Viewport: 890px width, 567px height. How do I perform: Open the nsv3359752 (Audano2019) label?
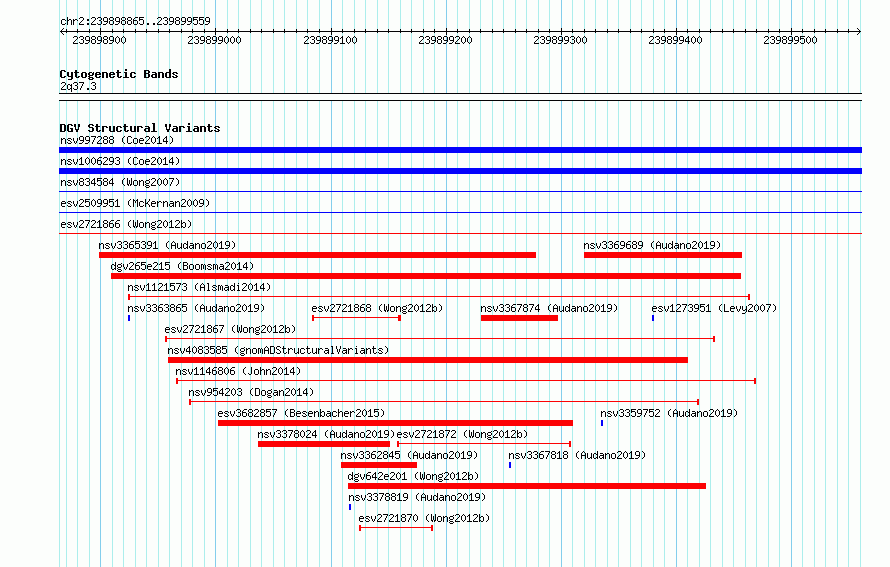click(669, 413)
